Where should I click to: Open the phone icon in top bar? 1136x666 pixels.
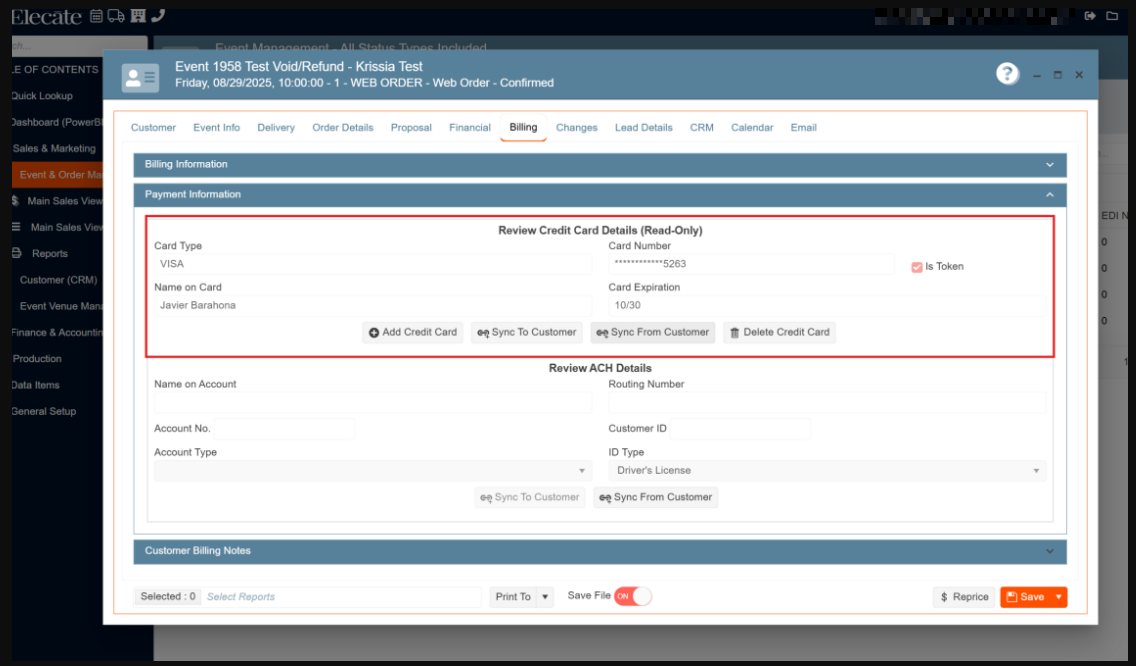coord(158,16)
